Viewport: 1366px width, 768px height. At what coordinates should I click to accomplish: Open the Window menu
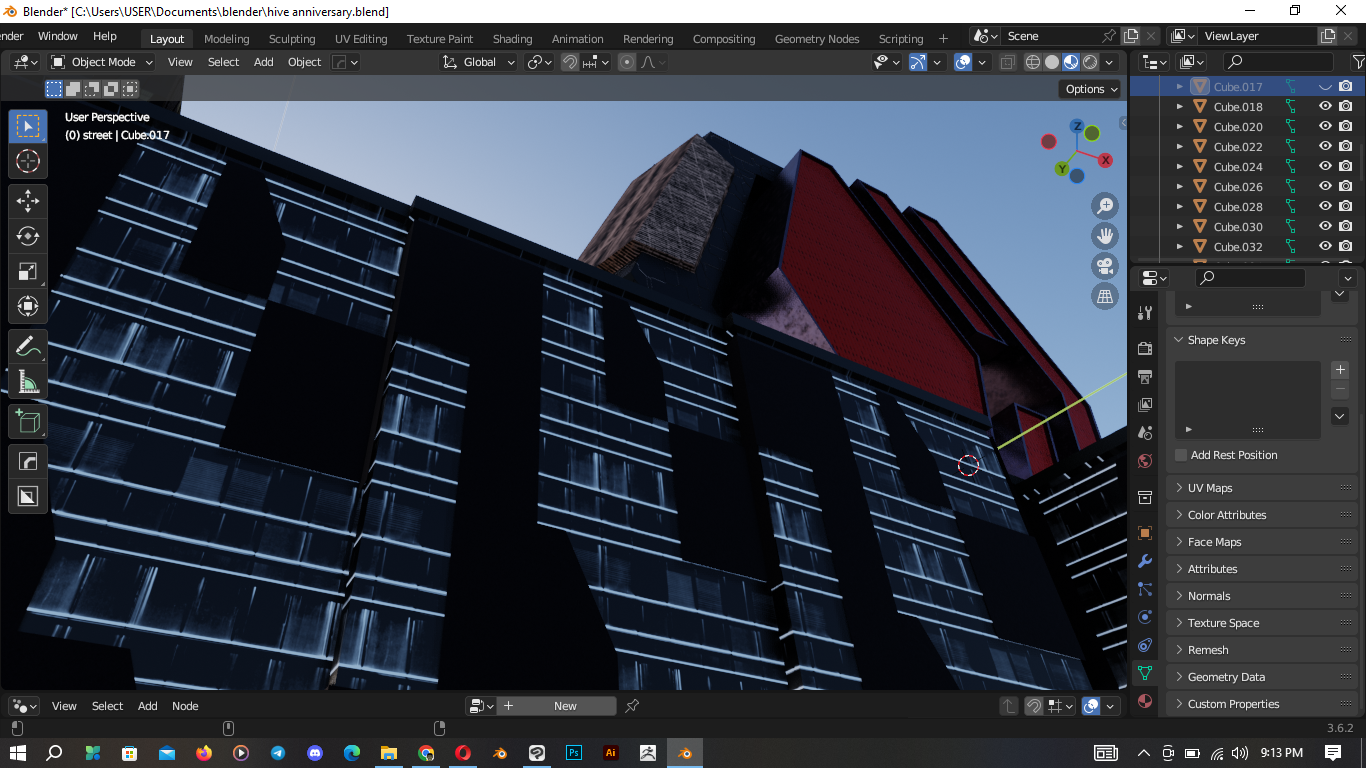tap(58, 36)
